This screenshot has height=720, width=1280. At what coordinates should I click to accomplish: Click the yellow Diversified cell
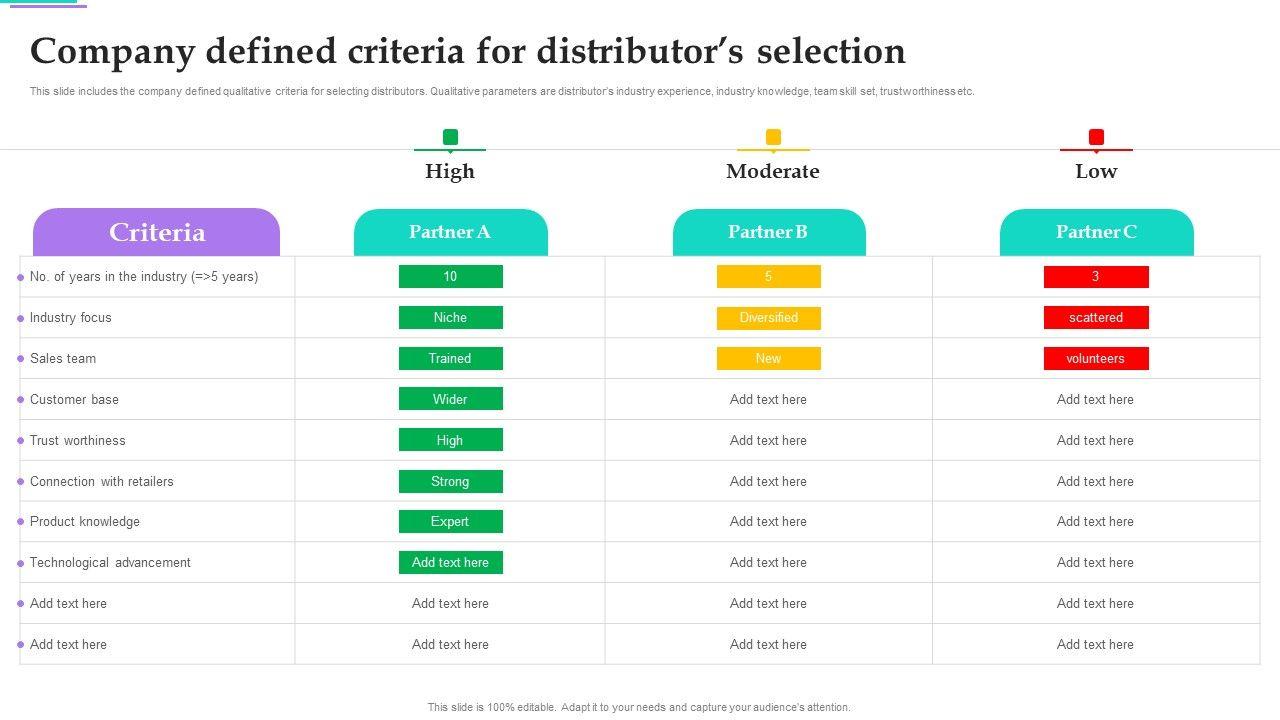coord(768,318)
